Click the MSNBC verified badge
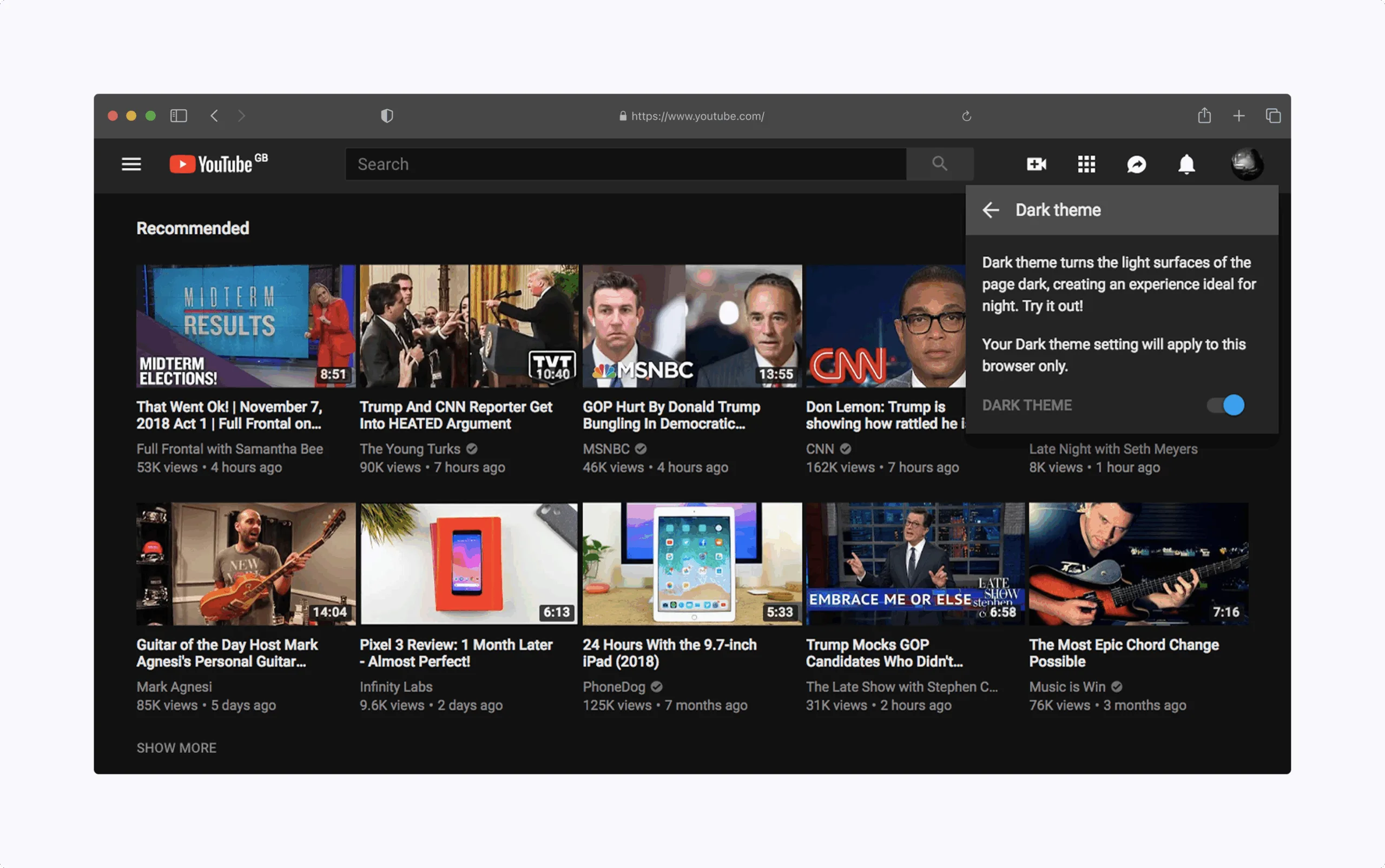The image size is (1385, 868). pos(641,449)
